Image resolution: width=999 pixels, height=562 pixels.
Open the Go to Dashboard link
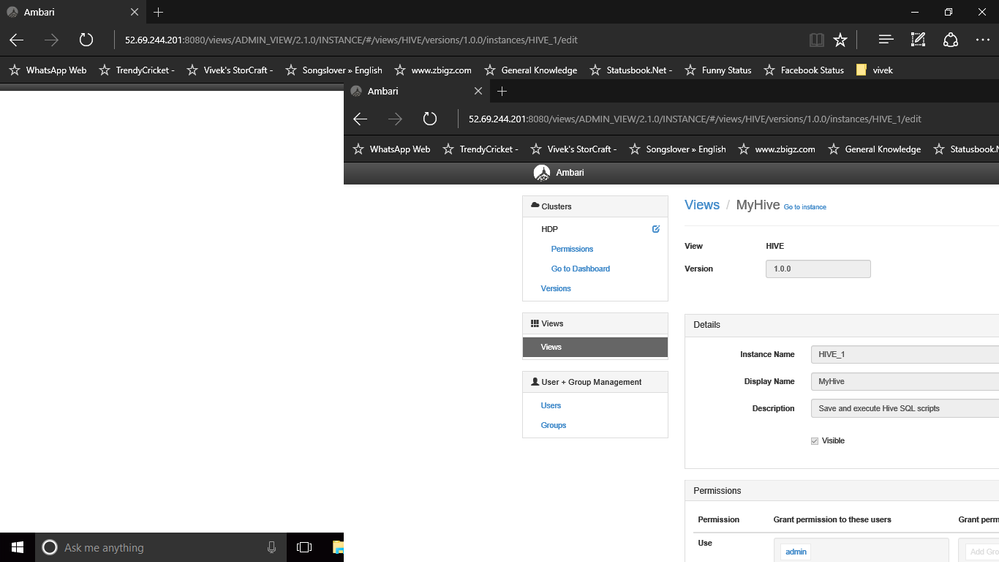[x=580, y=268]
